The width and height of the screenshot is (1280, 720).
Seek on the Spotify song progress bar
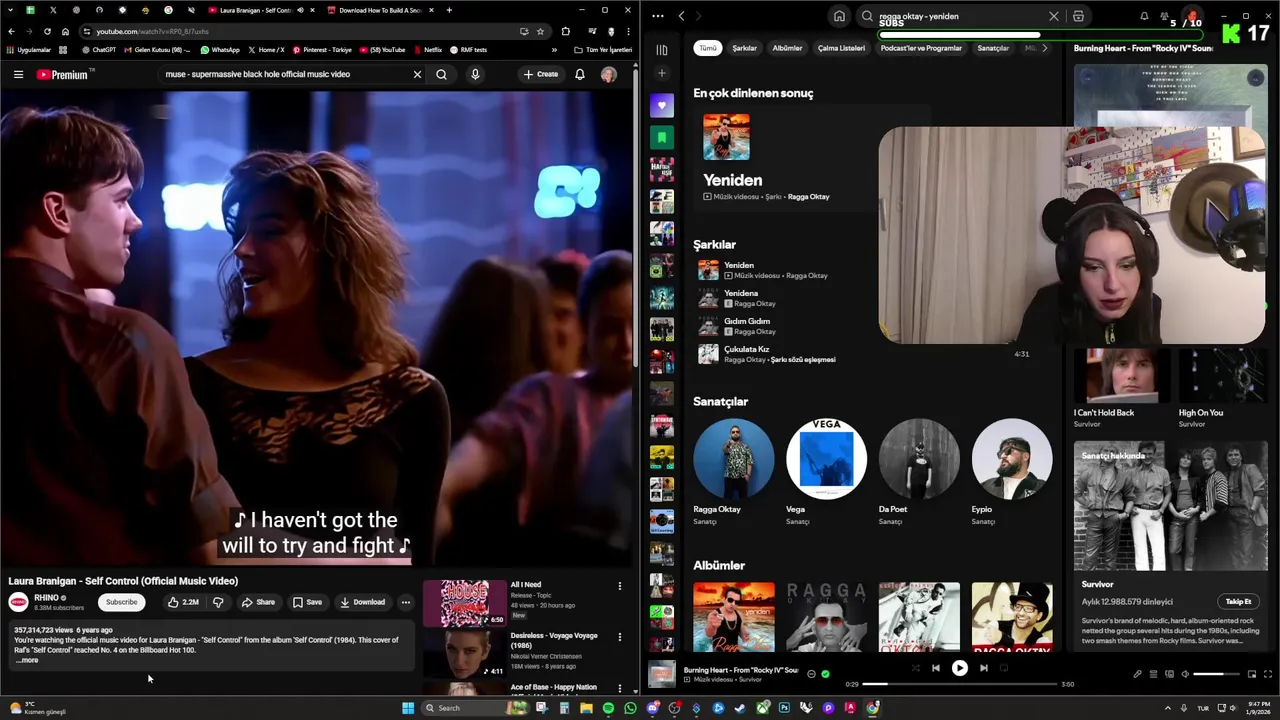pyautogui.click(x=959, y=684)
